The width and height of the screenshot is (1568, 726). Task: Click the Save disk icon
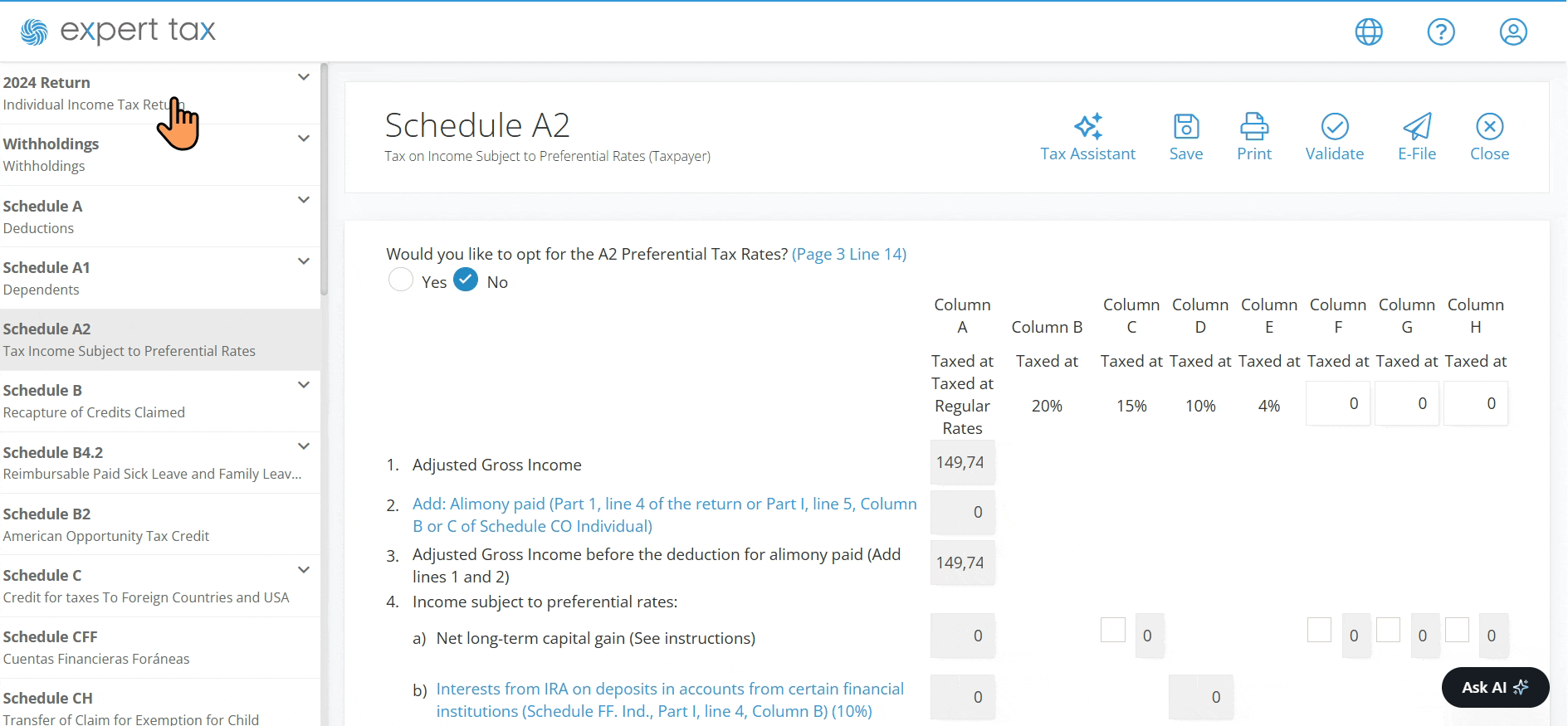[1186, 126]
